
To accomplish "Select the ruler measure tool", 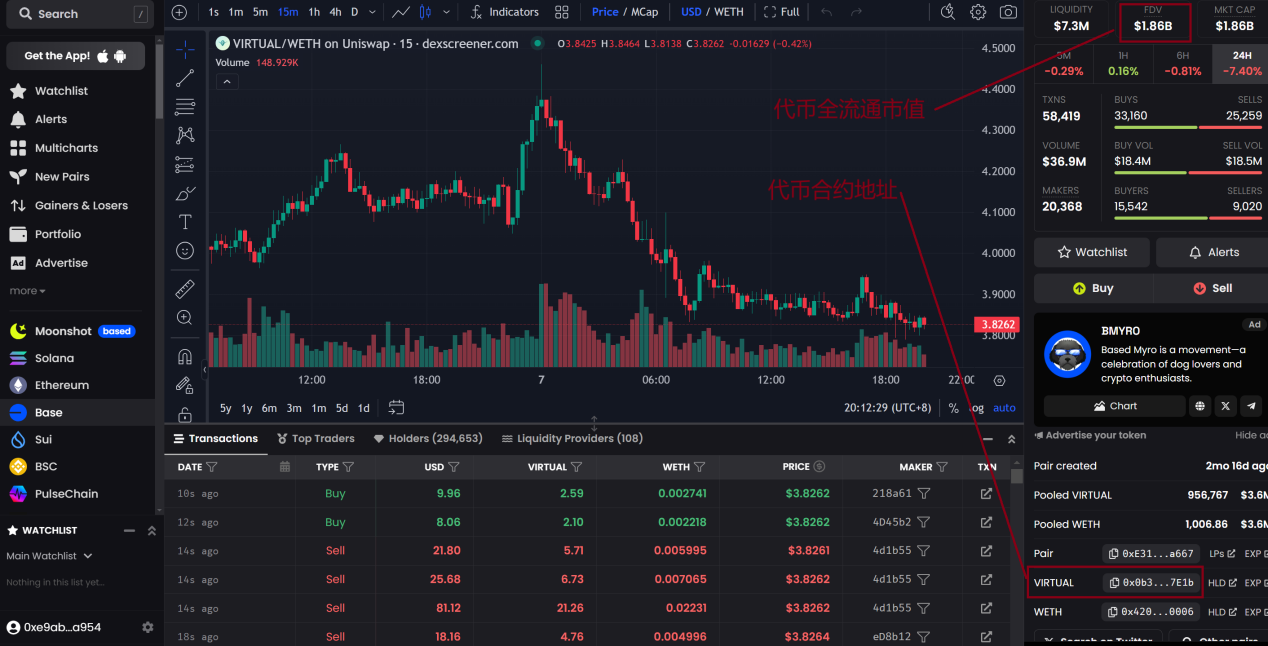I will pos(185,289).
